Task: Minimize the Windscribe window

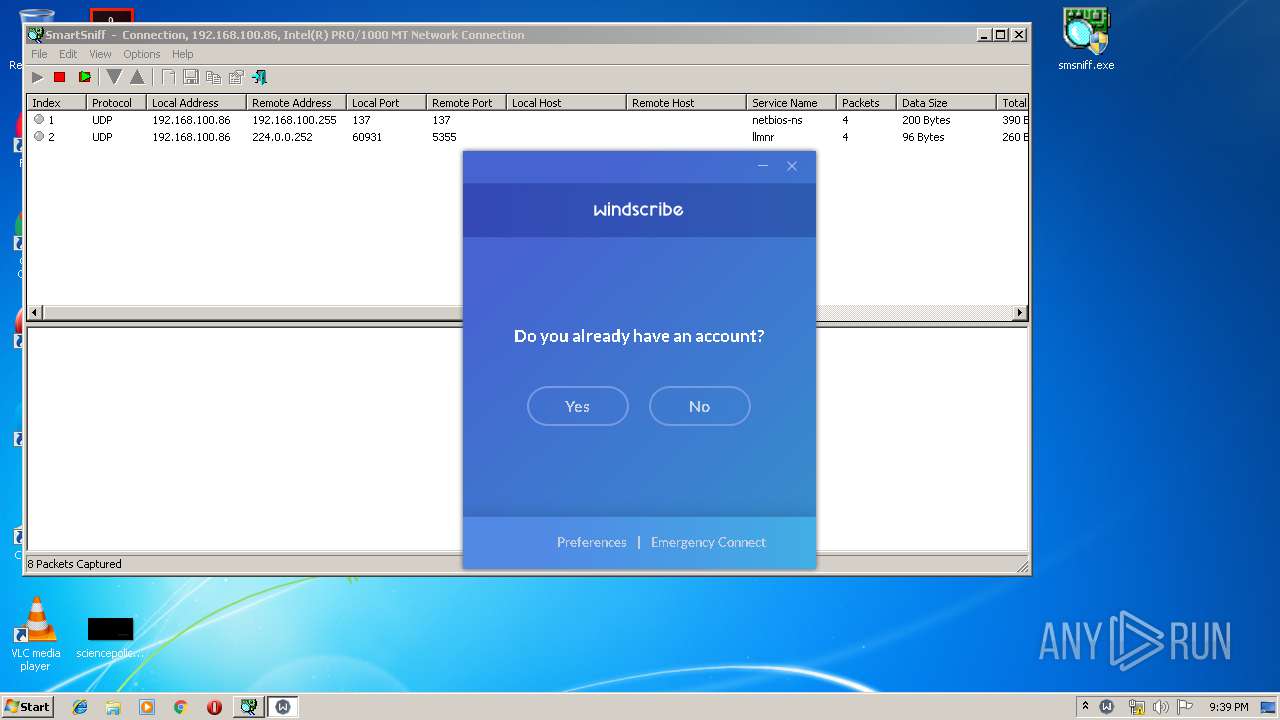Action: [x=763, y=166]
